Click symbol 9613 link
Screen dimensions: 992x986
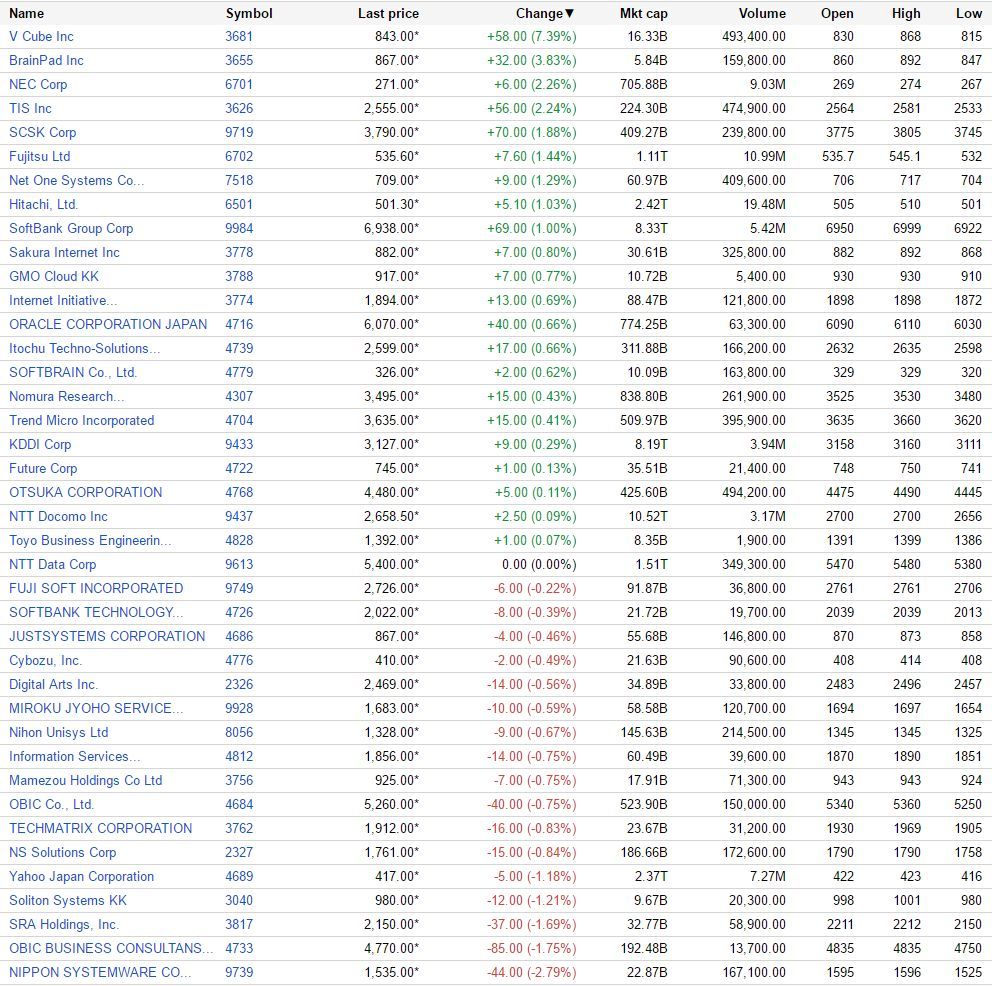[239, 565]
